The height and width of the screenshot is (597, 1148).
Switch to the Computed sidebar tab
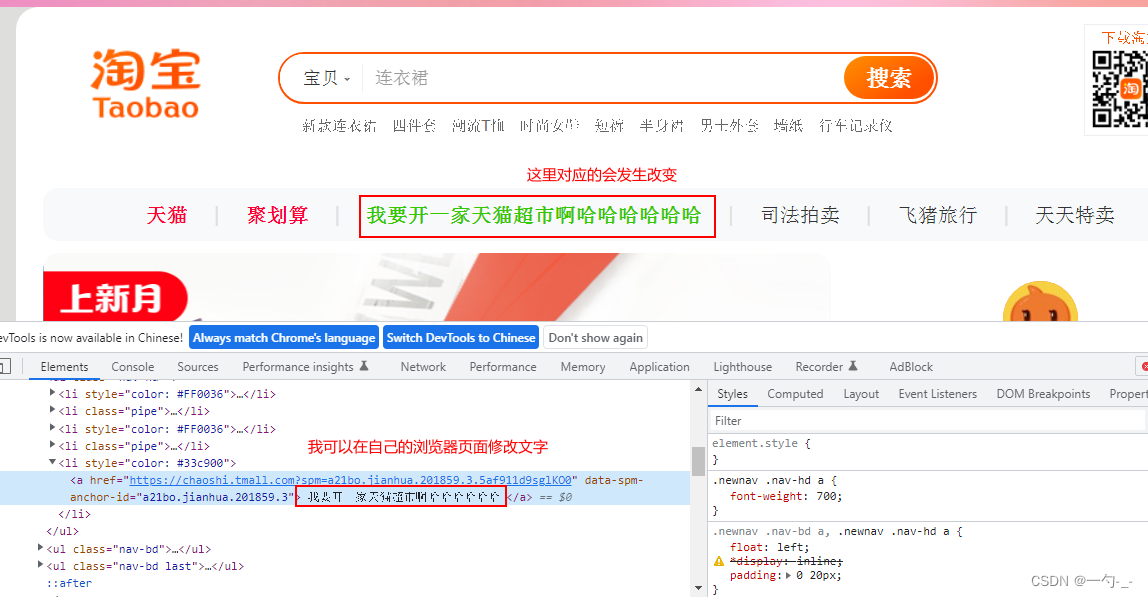[795, 394]
